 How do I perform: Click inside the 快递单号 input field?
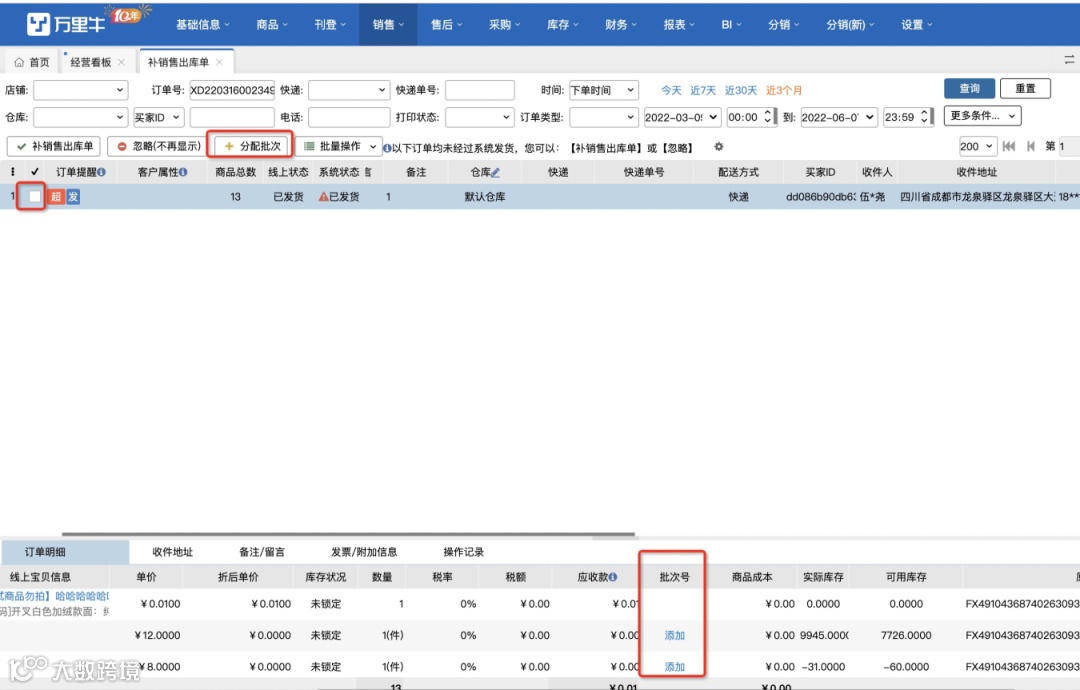(481, 90)
